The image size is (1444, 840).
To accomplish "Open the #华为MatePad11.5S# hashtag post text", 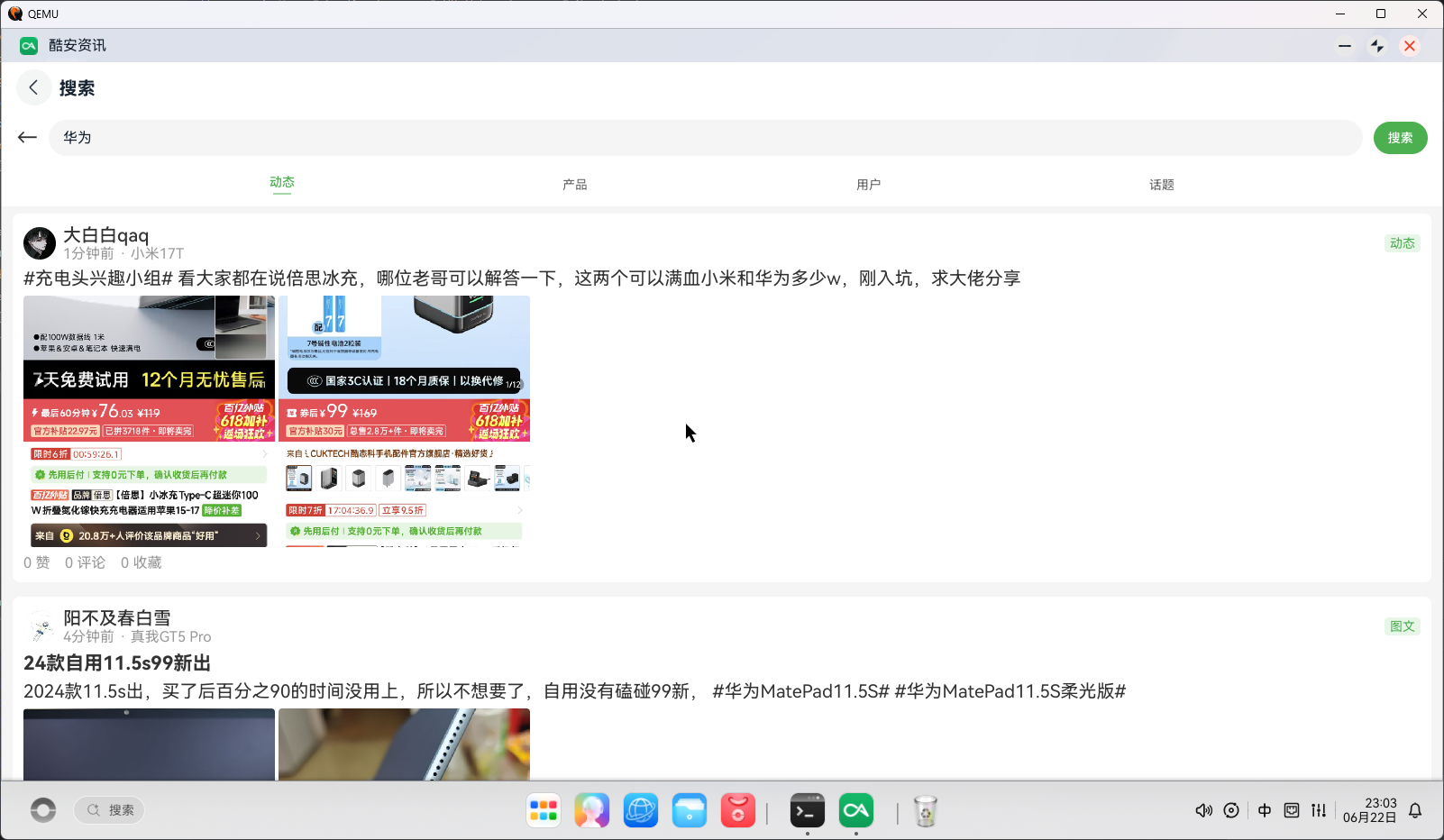I will [575, 691].
